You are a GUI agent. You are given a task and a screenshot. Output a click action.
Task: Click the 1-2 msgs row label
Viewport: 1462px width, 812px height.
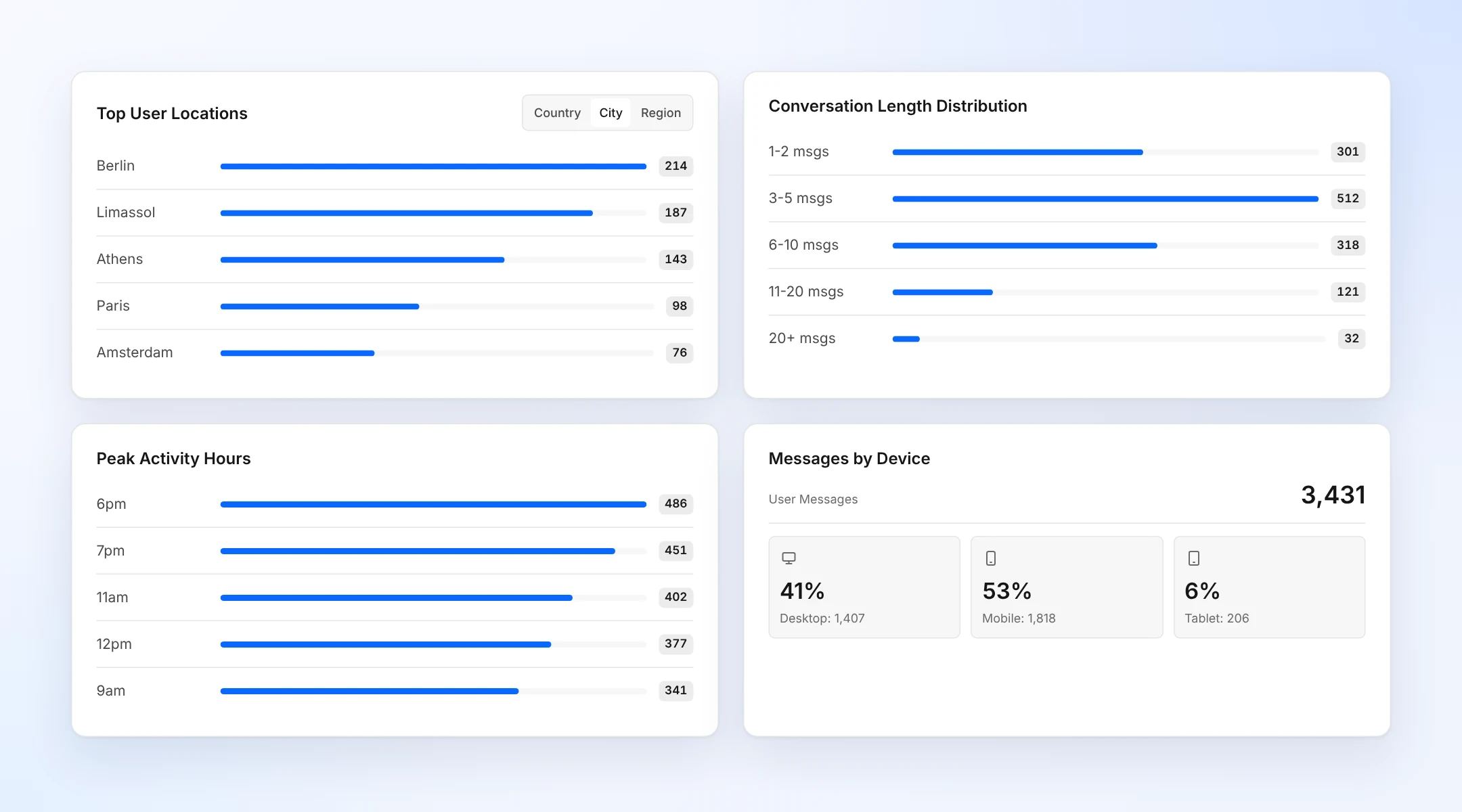click(x=799, y=152)
